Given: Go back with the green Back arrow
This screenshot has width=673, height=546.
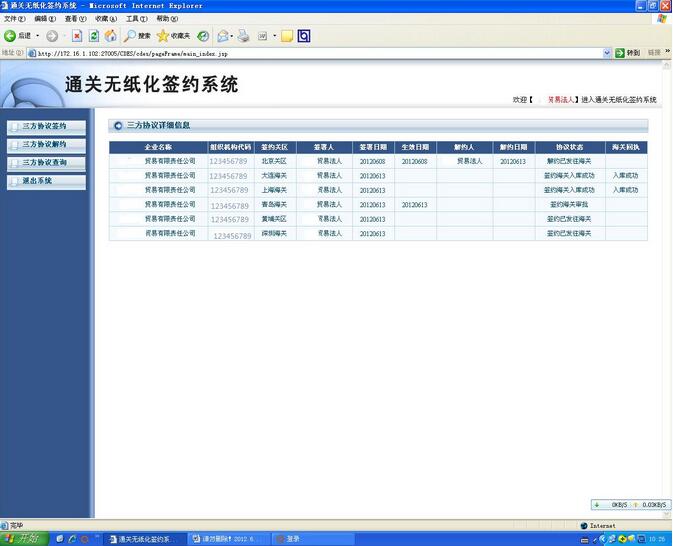Looking at the screenshot, I should pyautogui.click(x=17, y=36).
